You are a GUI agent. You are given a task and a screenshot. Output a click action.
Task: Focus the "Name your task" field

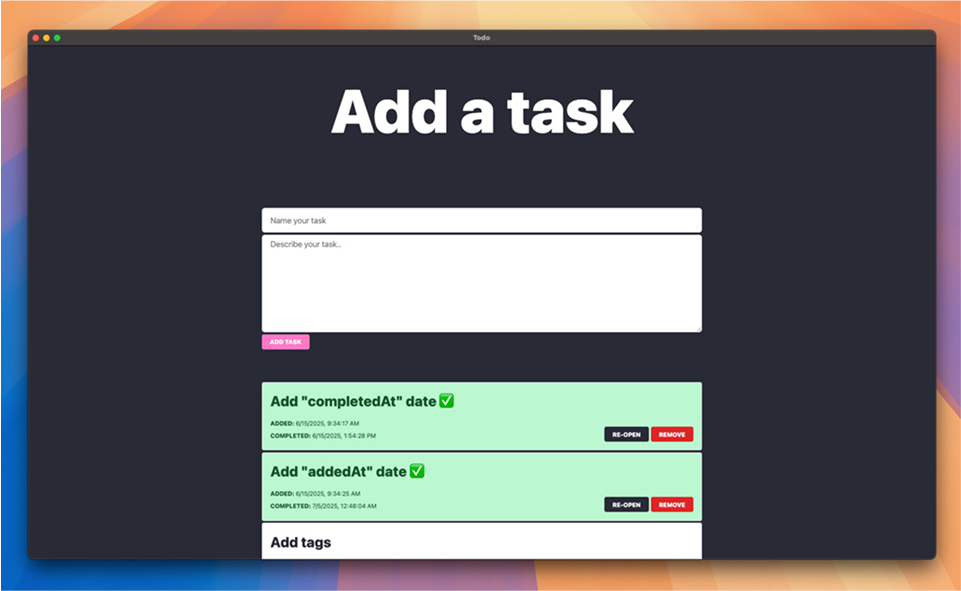481,220
